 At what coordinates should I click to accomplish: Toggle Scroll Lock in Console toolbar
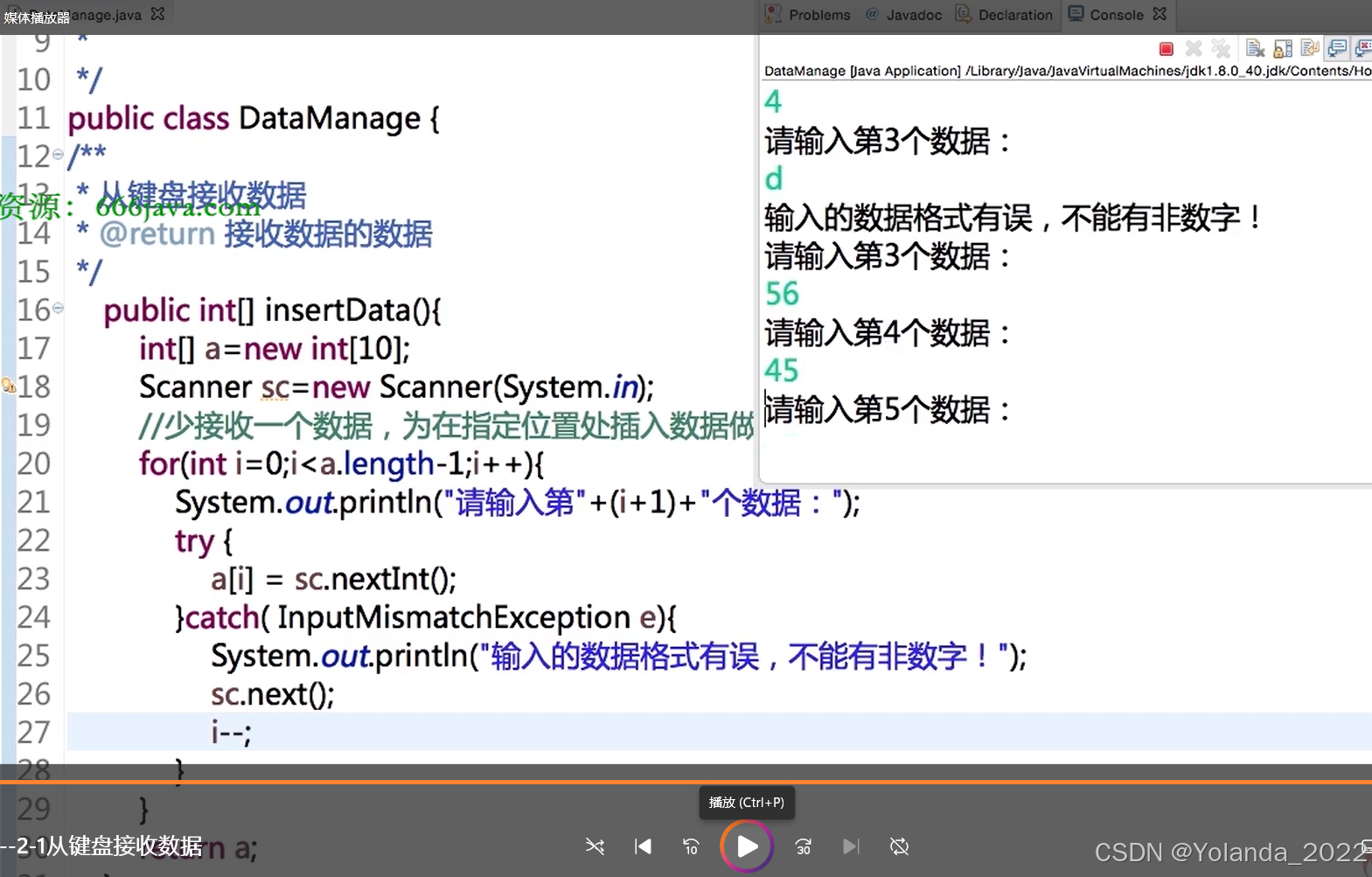pyautogui.click(x=1283, y=49)
